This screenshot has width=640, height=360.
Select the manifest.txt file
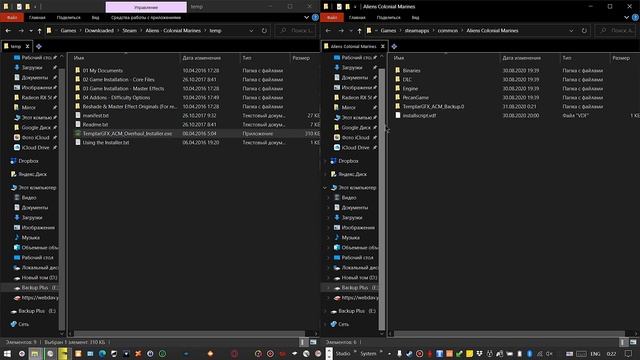(x=96, y=116)
